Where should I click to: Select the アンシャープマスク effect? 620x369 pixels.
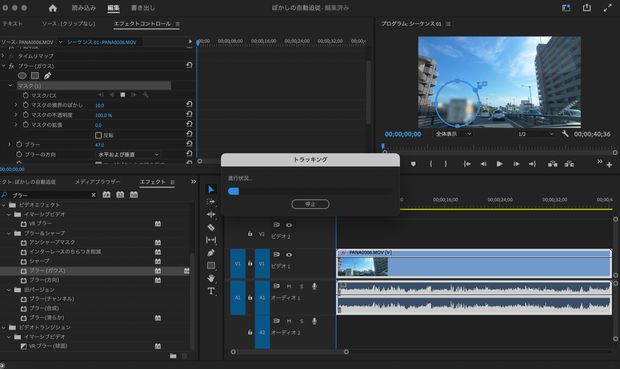(52, 242)
